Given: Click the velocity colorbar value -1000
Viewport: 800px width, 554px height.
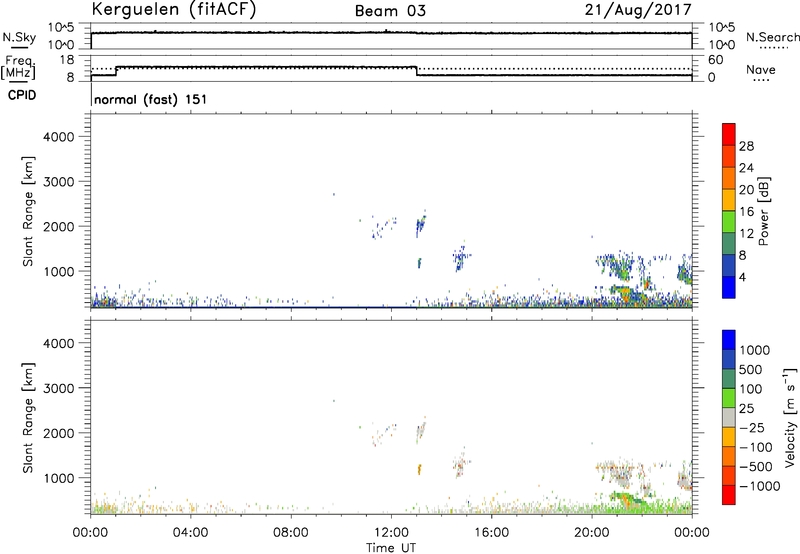Looking at the screenshot, I should coord(759,486).
